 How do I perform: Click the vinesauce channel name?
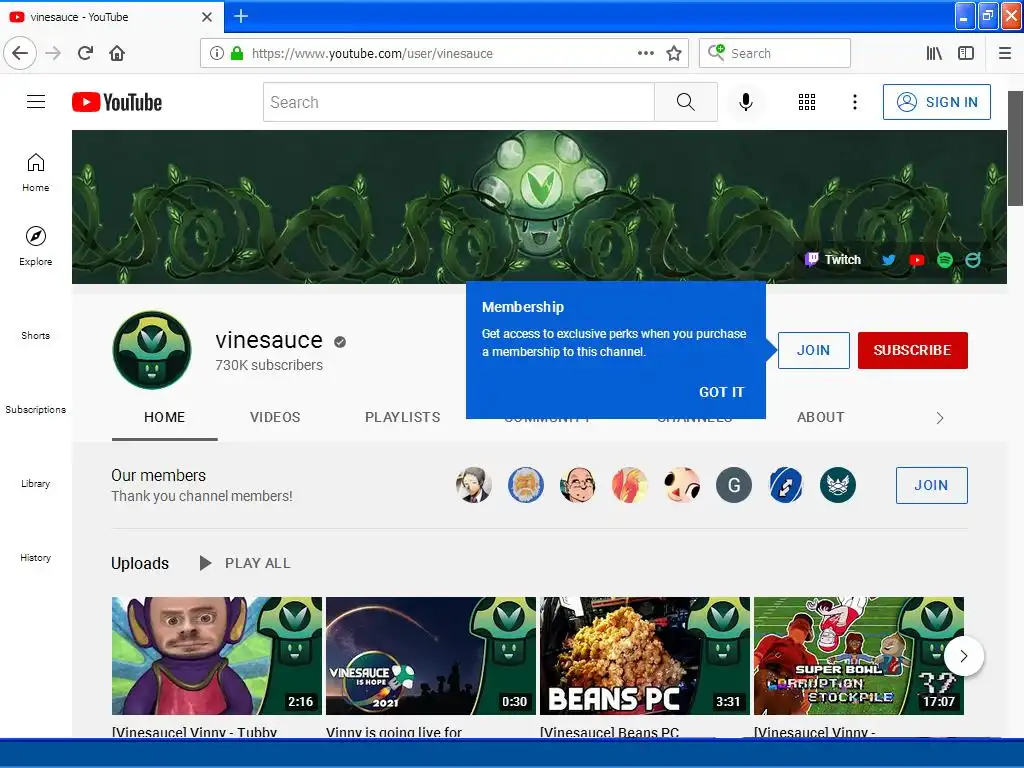(x=269, y=340)
